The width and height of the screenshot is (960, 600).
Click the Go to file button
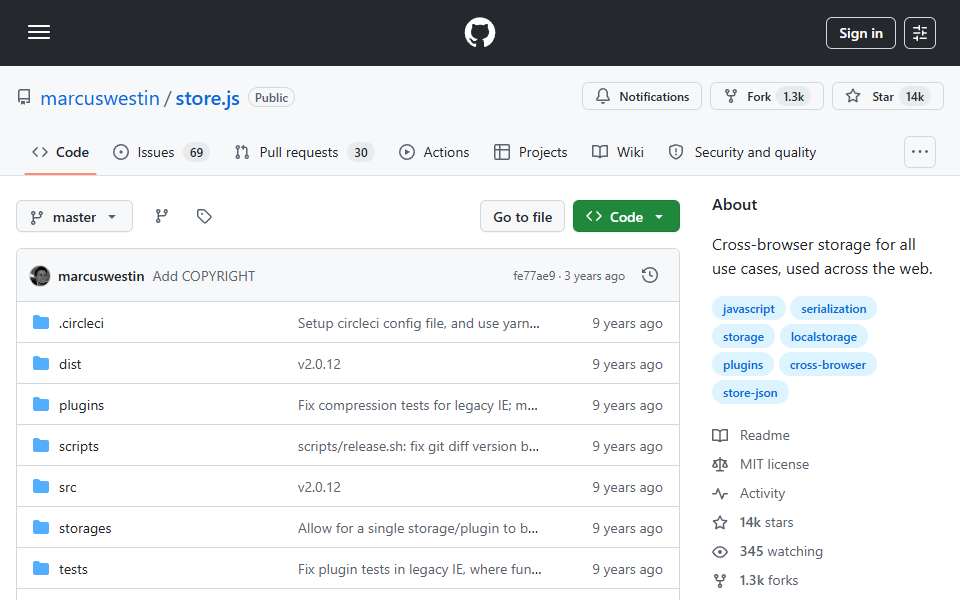(x=522, y=217)
